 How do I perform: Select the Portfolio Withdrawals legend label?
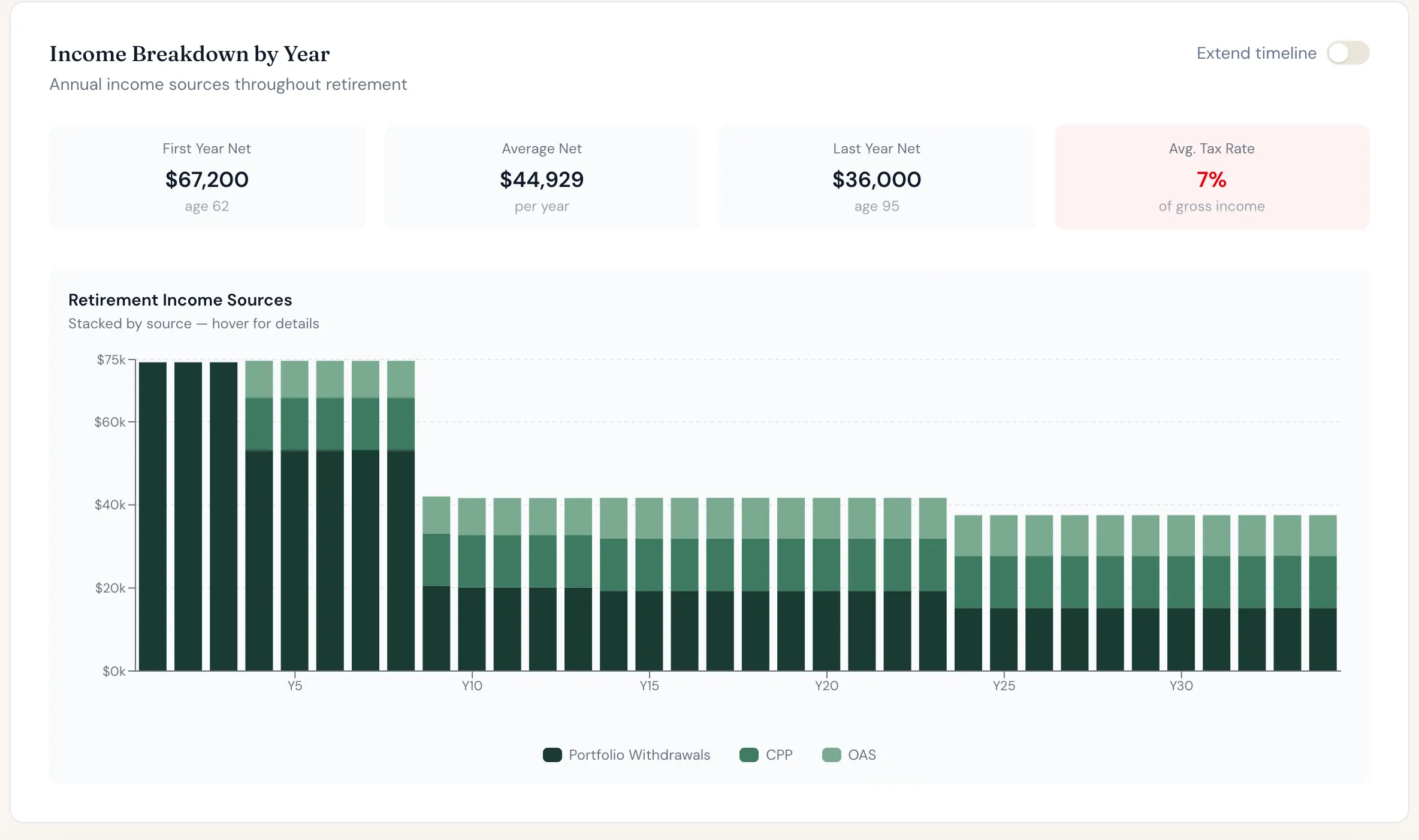(639, 755)
